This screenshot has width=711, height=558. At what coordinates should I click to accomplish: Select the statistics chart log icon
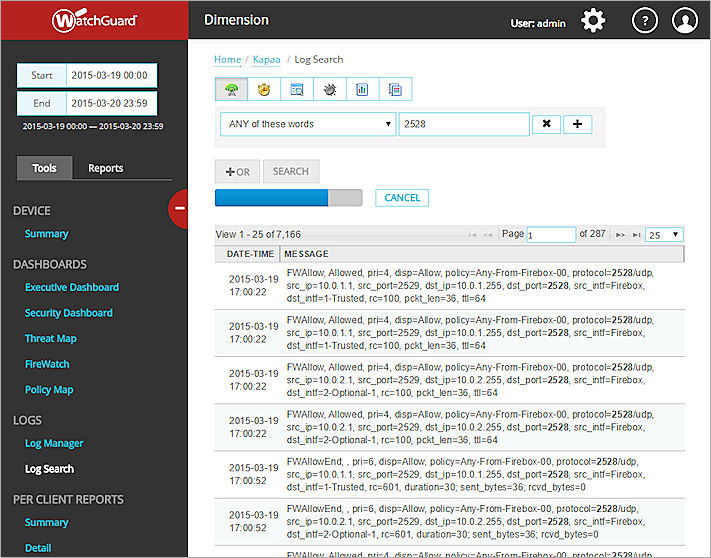coord(362,90)
